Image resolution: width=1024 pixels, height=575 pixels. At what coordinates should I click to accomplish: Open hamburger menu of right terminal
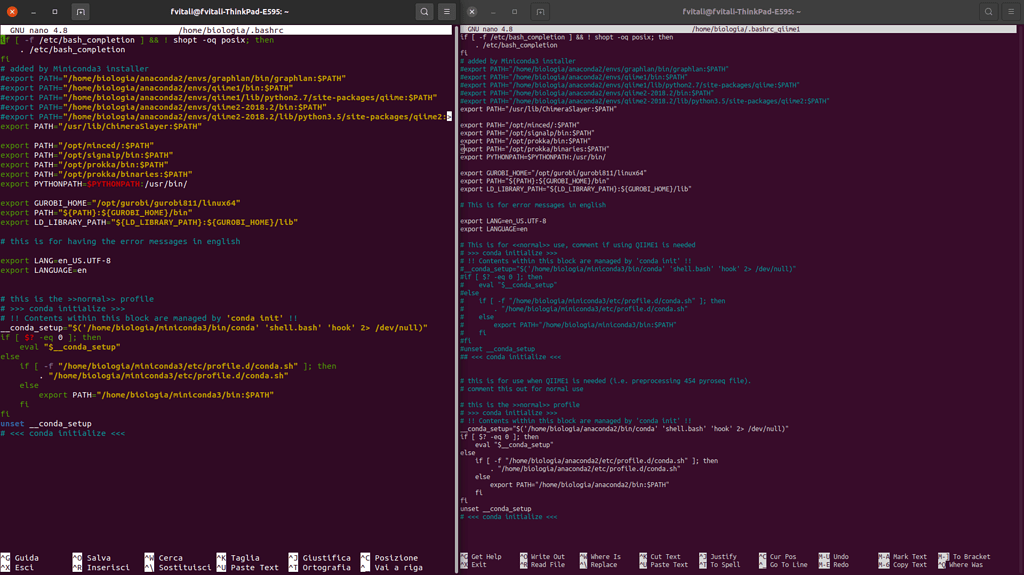1012,12
